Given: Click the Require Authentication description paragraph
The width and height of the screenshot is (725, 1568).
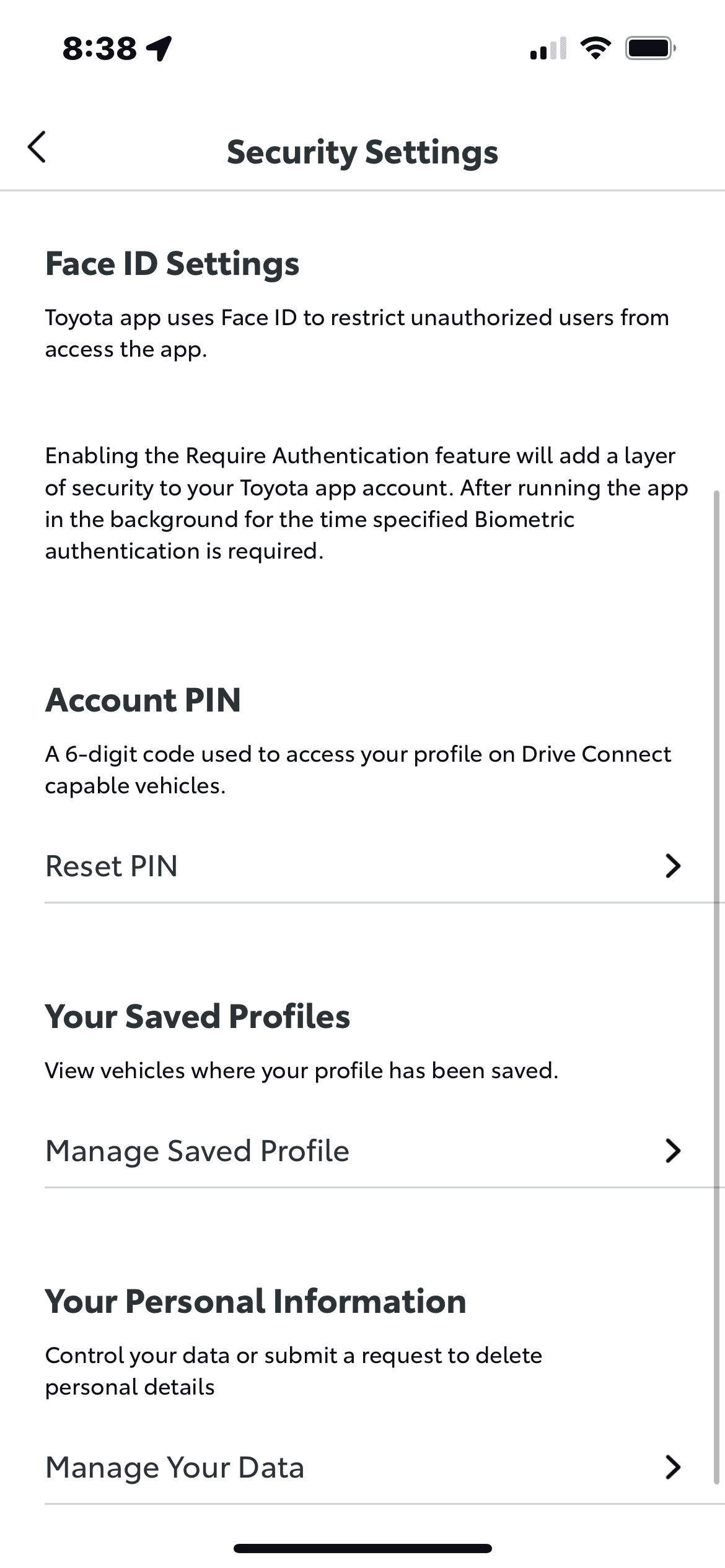Looking at the screenshot, I should [366, 503].
